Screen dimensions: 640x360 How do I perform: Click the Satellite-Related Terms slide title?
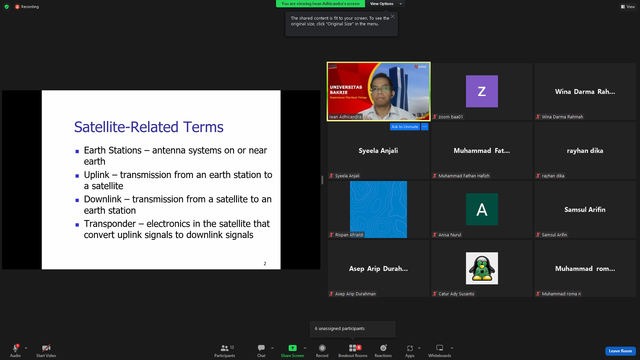(149, 127)
